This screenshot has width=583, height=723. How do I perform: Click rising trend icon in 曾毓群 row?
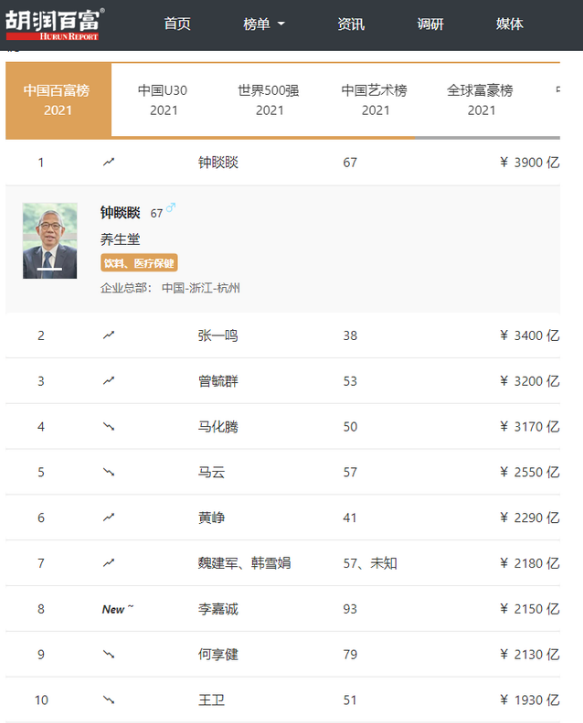tap(108, 380)
